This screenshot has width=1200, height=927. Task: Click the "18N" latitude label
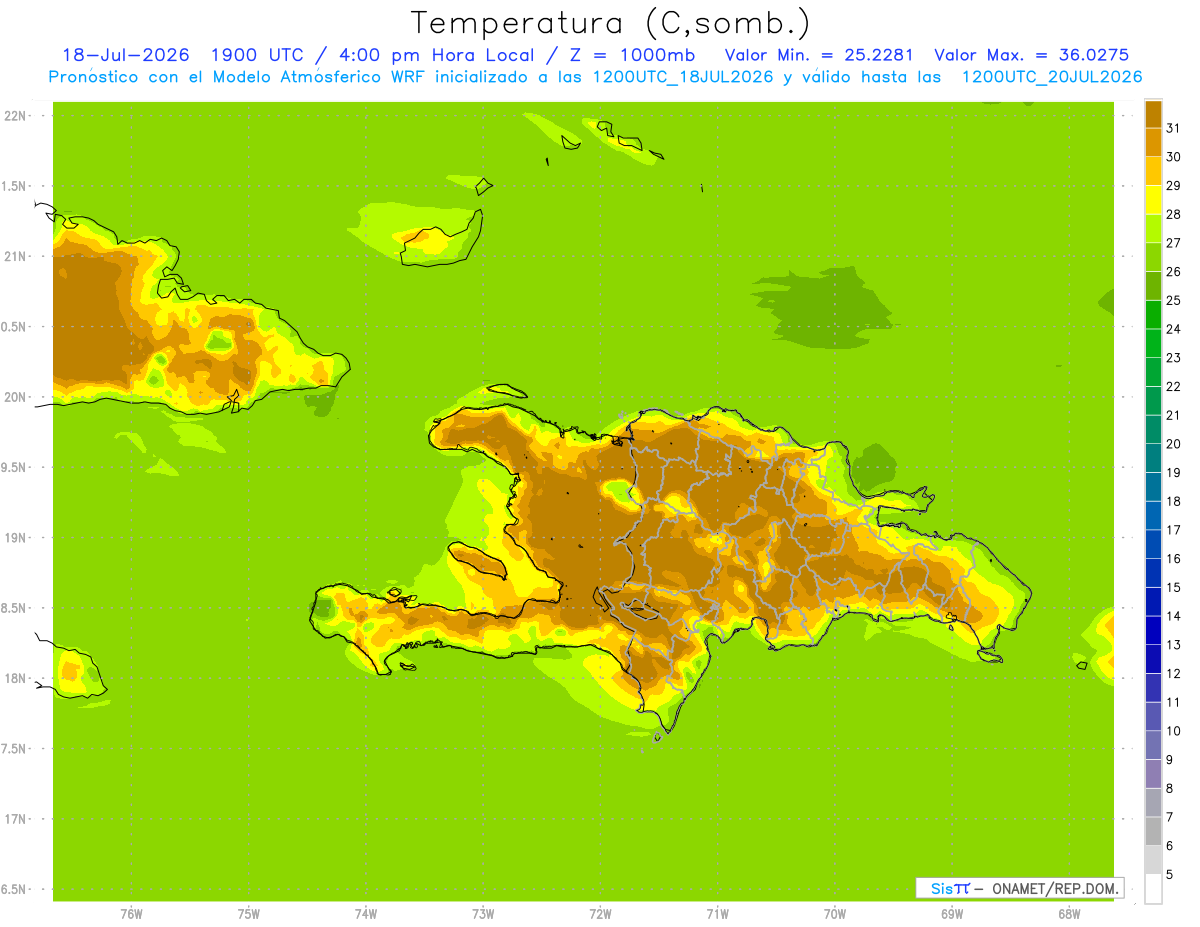(x=14, y=678)
